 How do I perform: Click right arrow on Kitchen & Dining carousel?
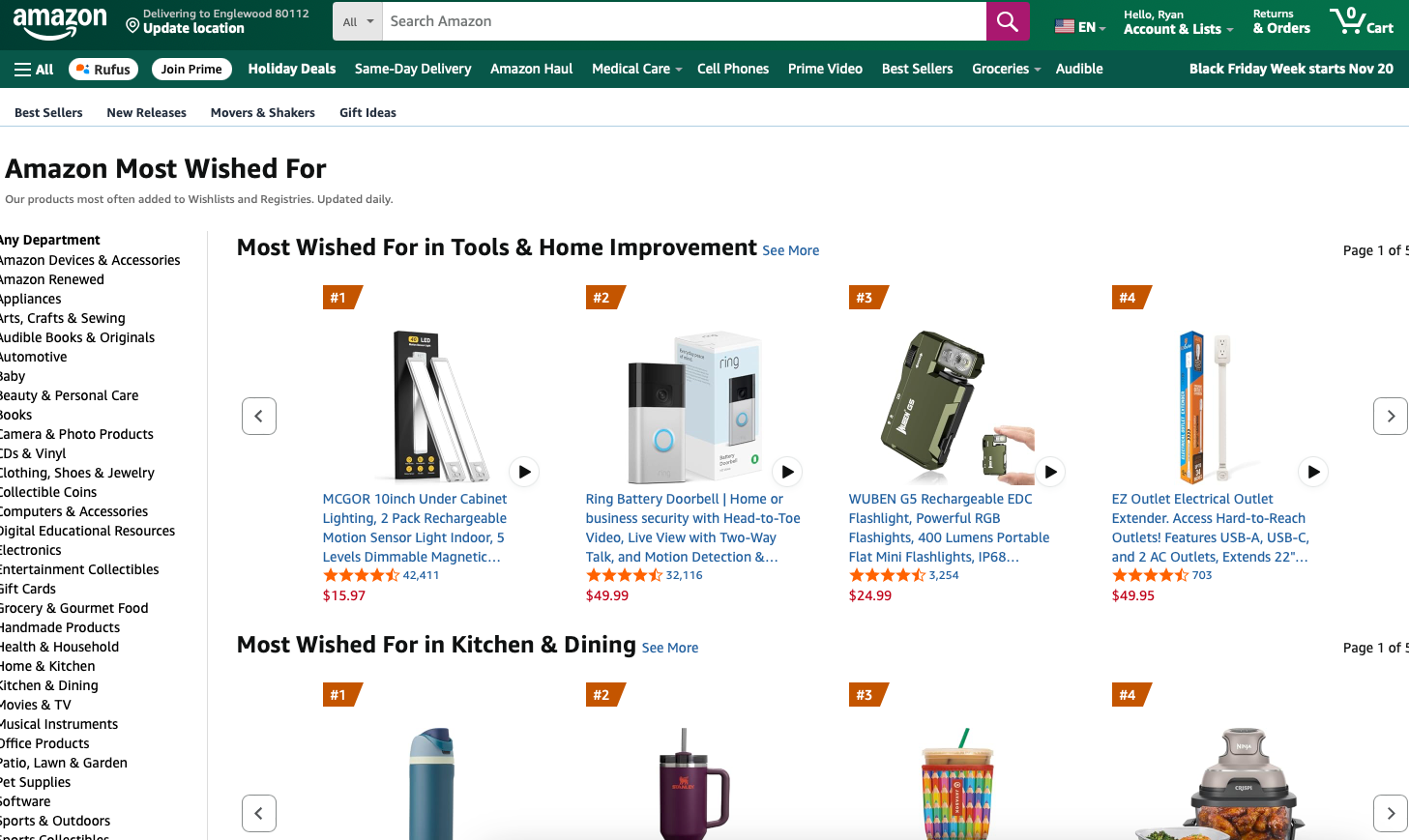(x=1390, y=813)
